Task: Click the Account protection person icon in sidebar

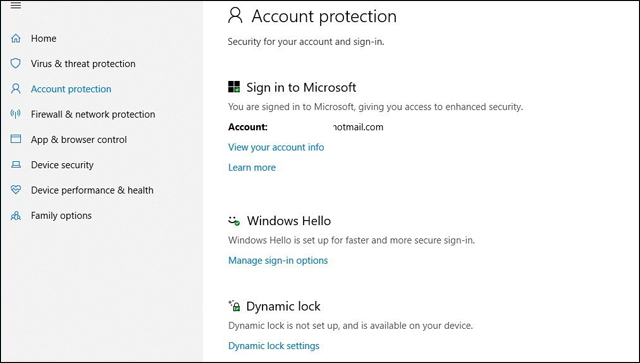Action: [16, 89]
